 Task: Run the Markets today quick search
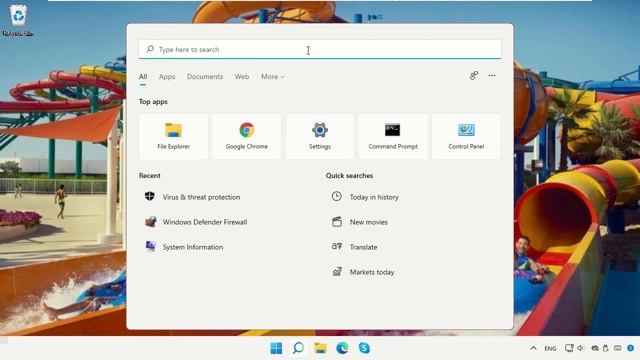tap(363, 272)
